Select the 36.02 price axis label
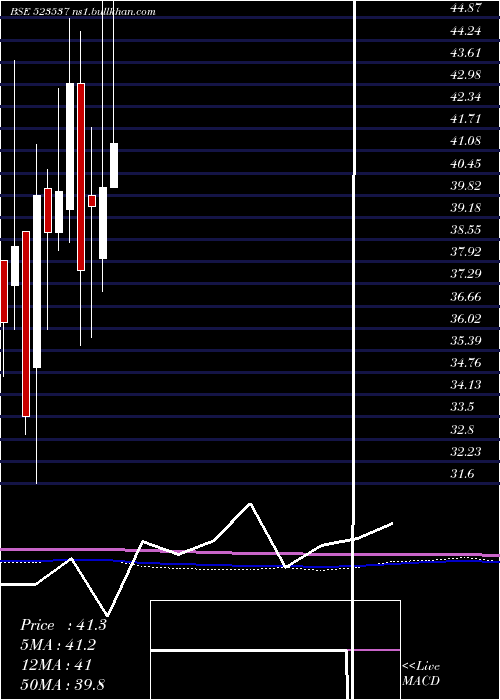Image resolution: width=500 pixels, height=700 pixels. click(466, 319)
